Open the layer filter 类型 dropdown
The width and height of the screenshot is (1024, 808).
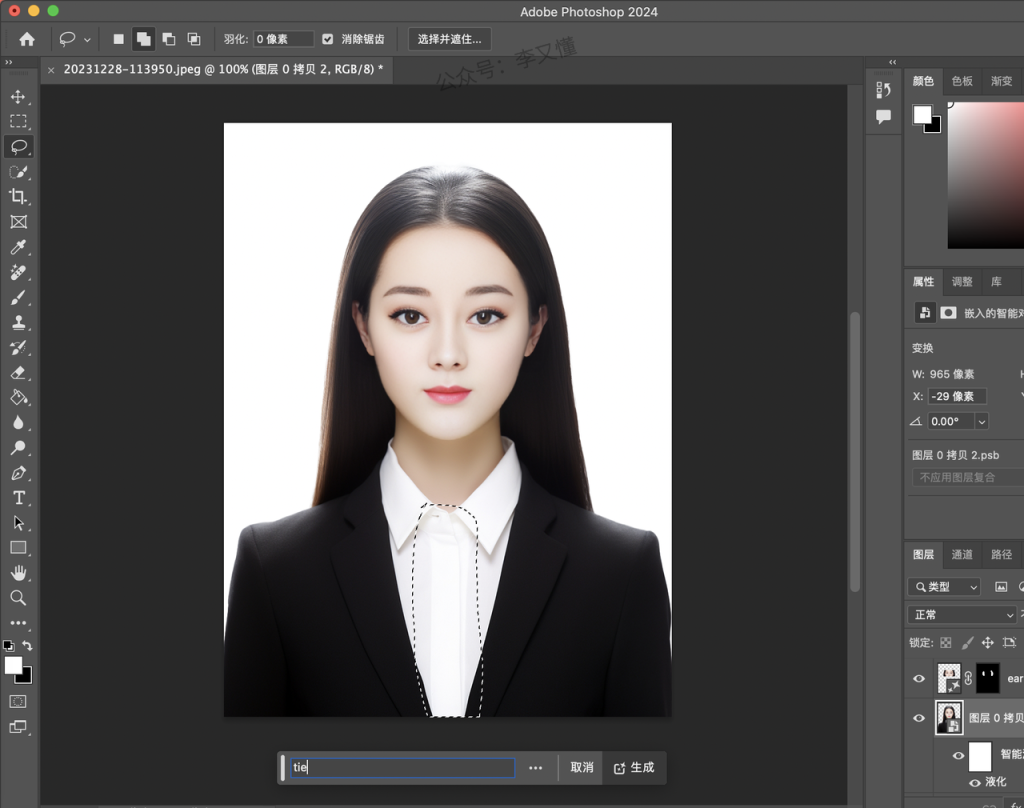pyautogui.click(x=944, y=587)
